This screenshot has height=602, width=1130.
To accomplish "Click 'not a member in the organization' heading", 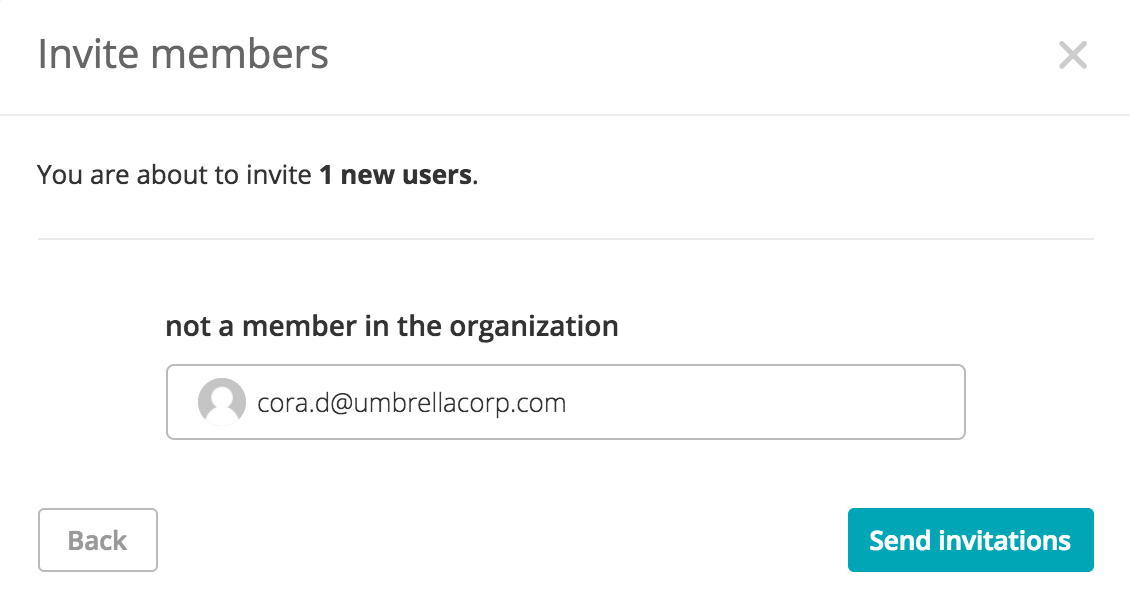I will [x=392, y=327].
